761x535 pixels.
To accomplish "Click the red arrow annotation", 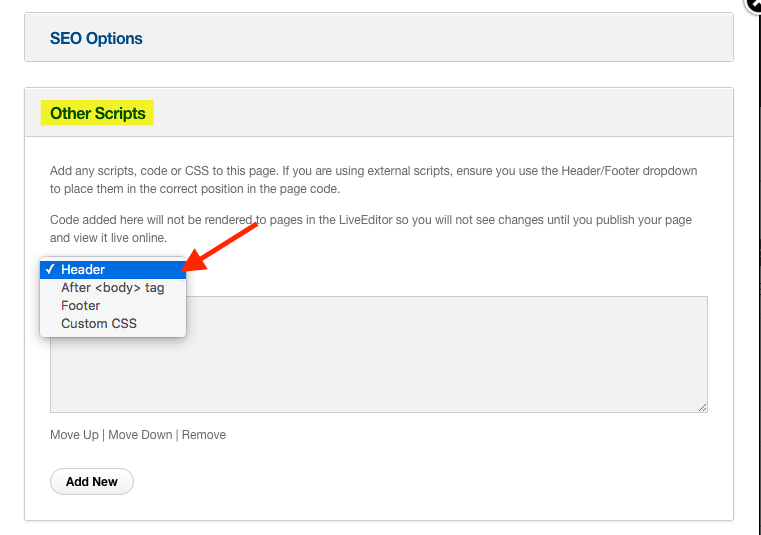I will tap(218, 247).
